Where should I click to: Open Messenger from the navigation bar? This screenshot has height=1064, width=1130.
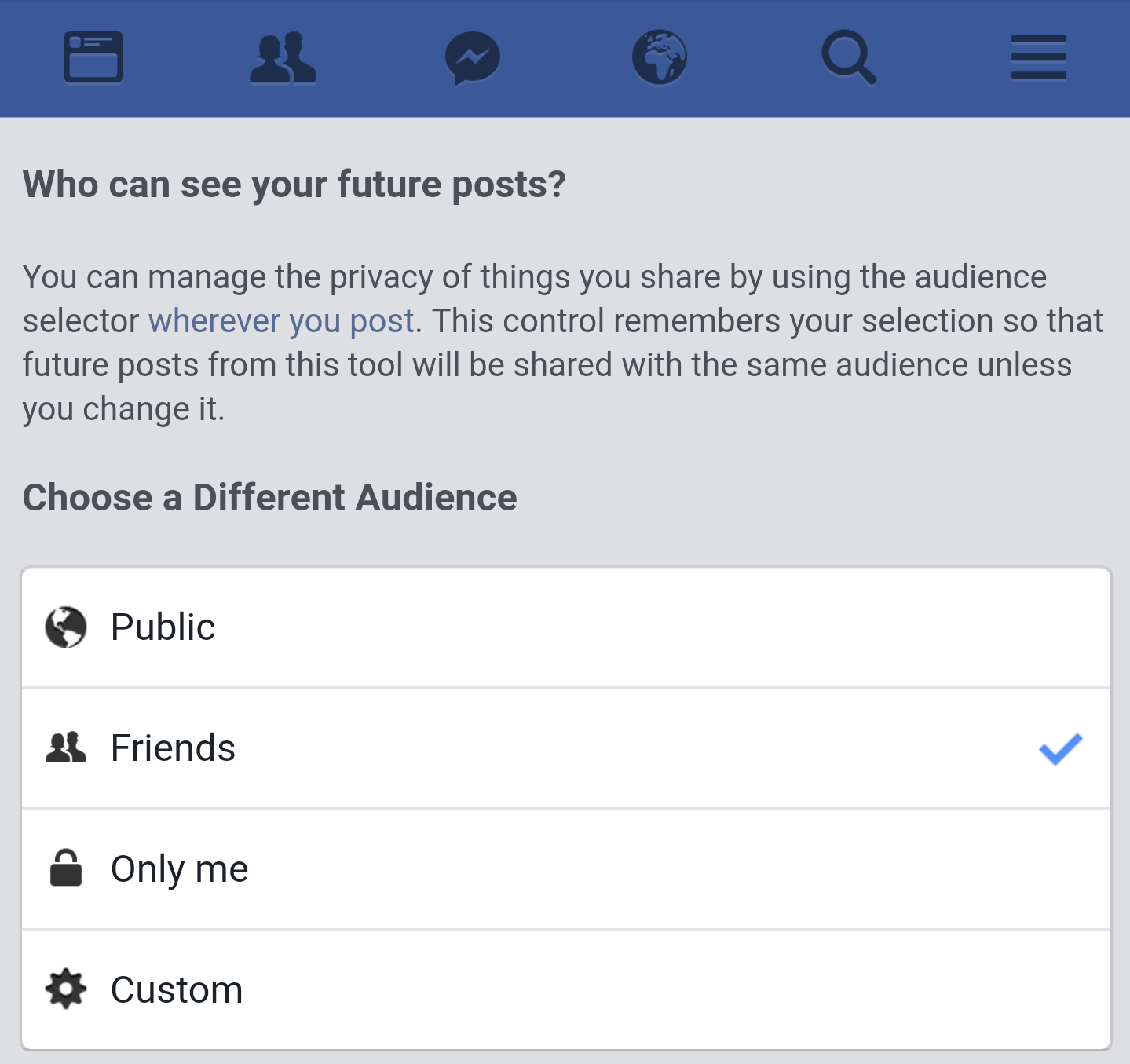471,57
